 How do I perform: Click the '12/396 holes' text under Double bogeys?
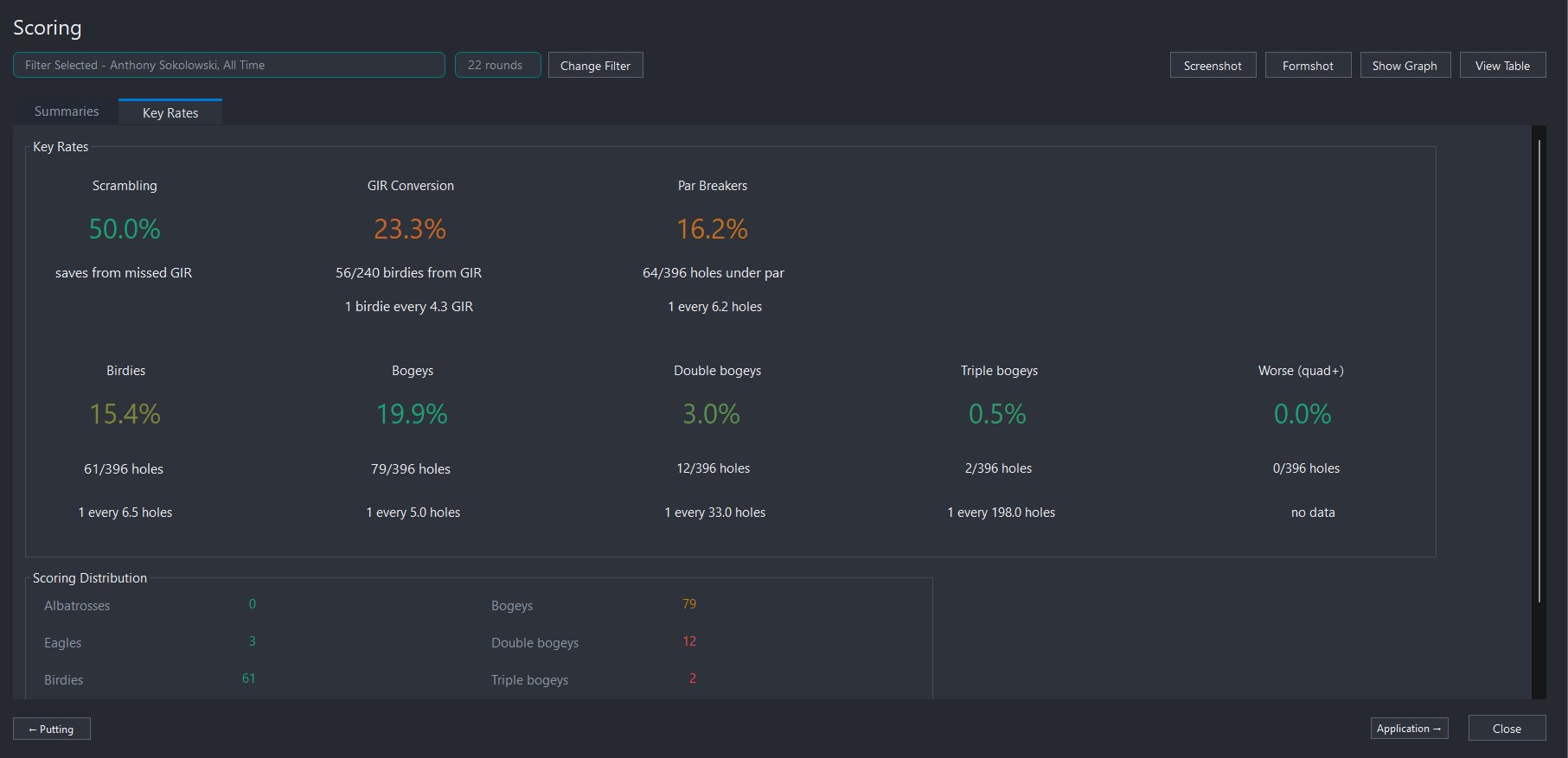(714, 468)
